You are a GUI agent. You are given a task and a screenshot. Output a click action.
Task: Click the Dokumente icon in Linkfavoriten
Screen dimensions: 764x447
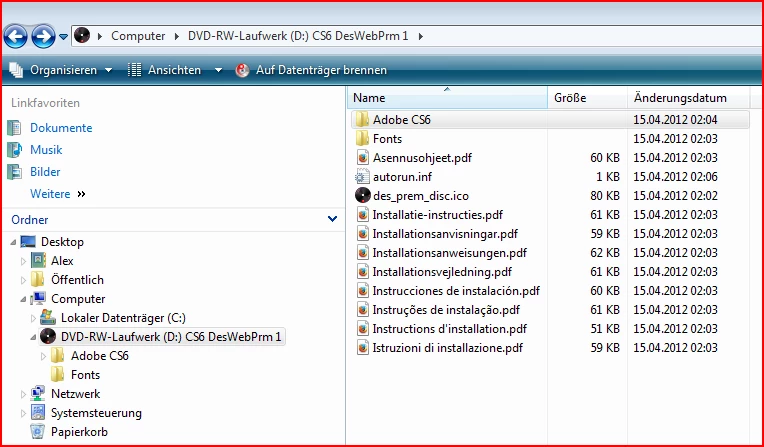[x=14, y=128]
